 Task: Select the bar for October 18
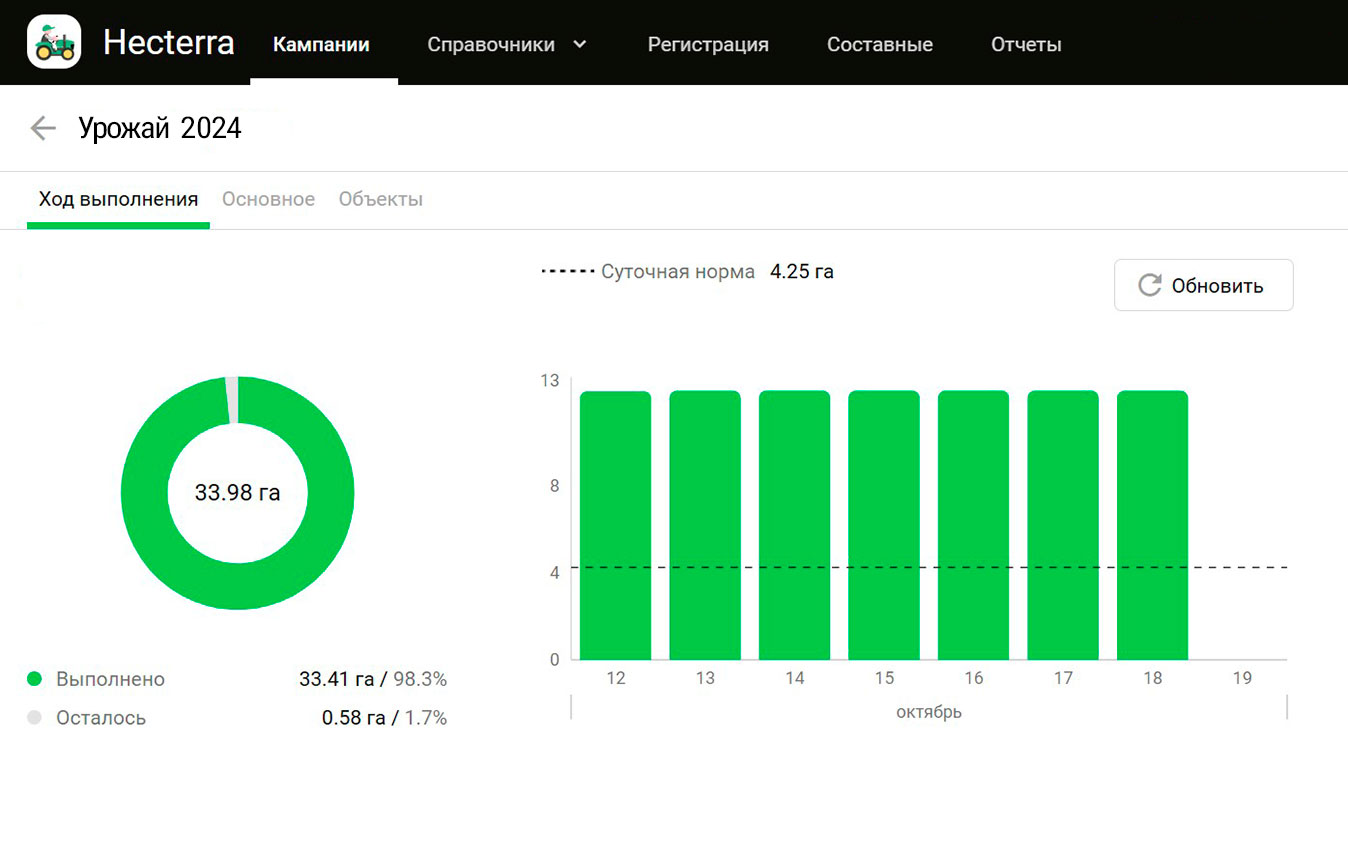pos(1153,525)
